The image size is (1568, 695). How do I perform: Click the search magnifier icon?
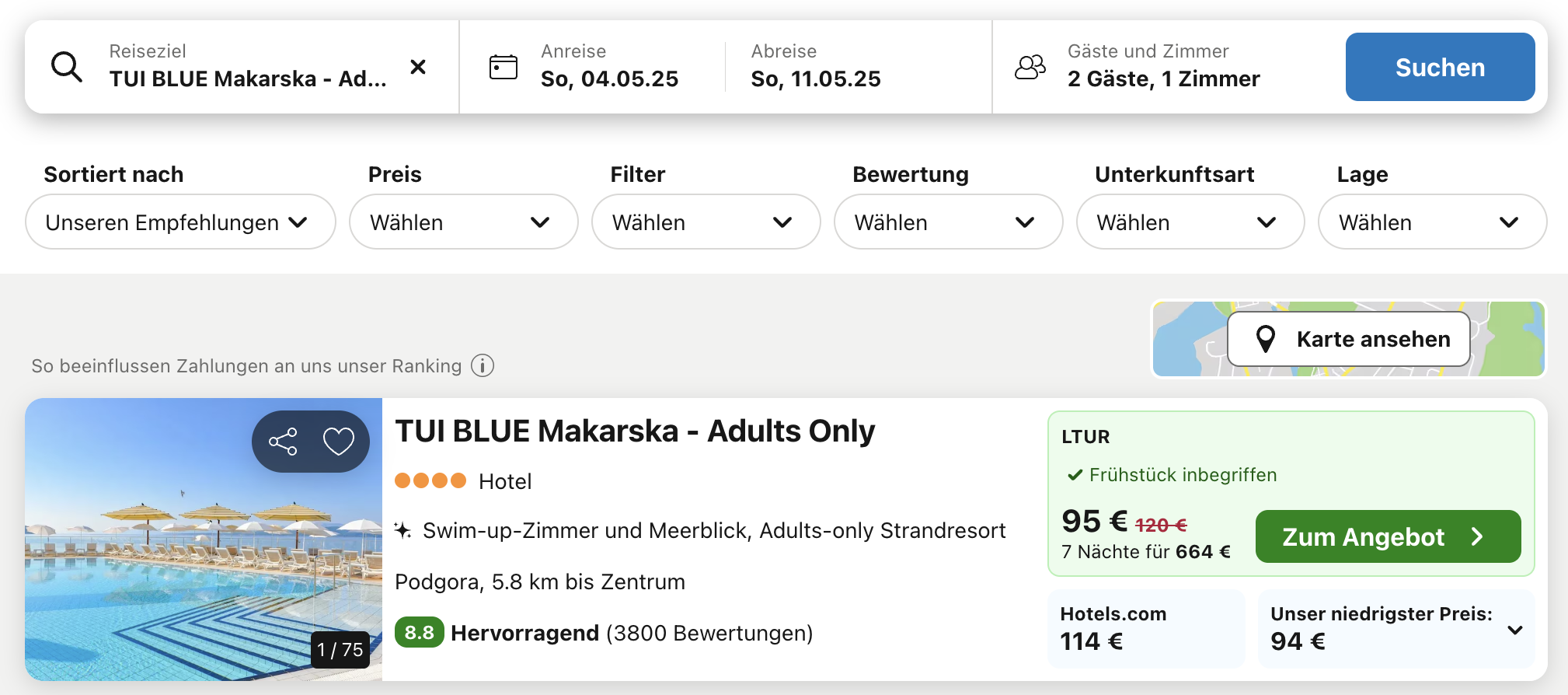[x=67, y=67]
